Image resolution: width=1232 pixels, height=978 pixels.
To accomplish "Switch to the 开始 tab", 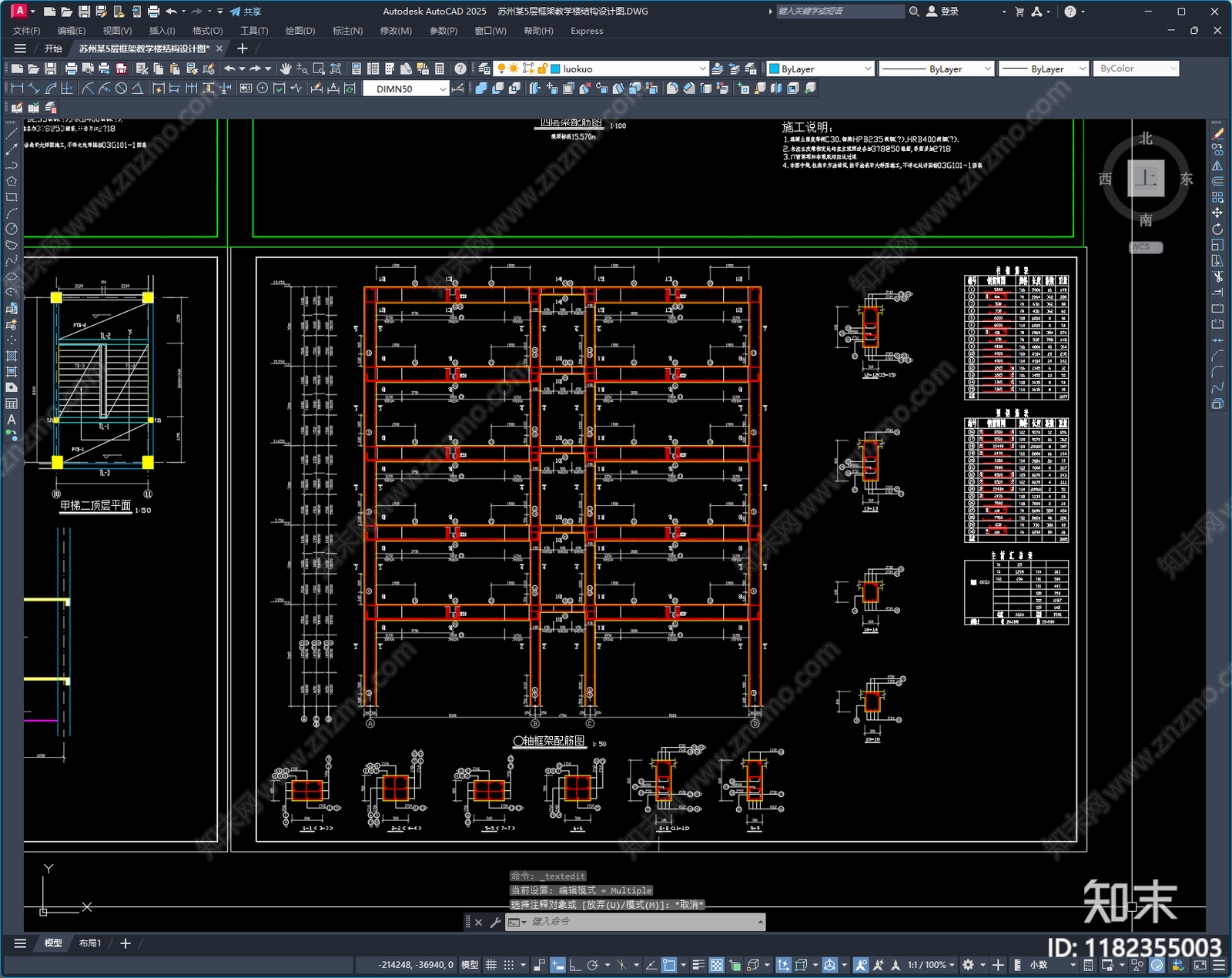I will [x=53, y=49].
